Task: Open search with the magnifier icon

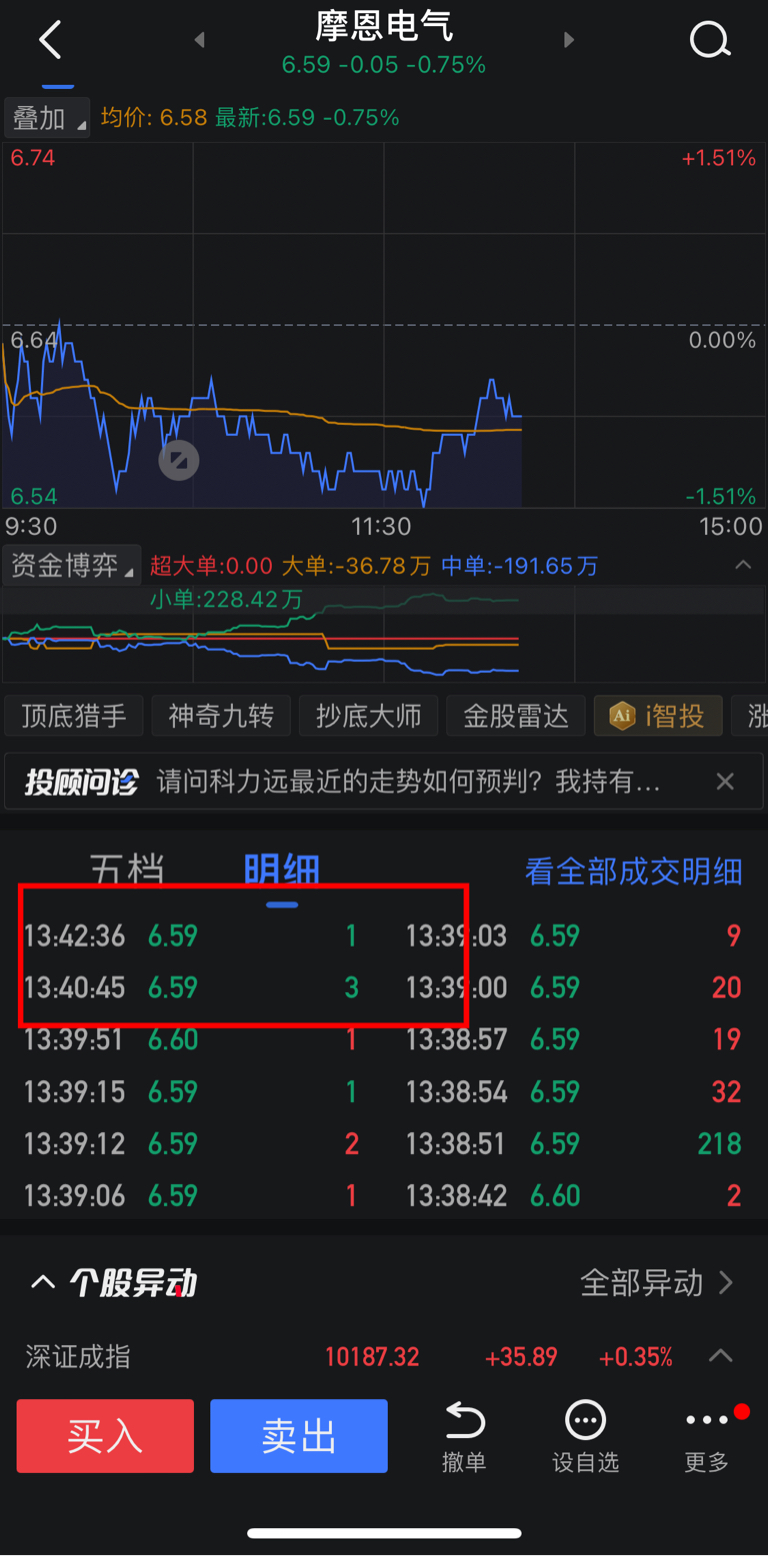Action: coord(710,40)
